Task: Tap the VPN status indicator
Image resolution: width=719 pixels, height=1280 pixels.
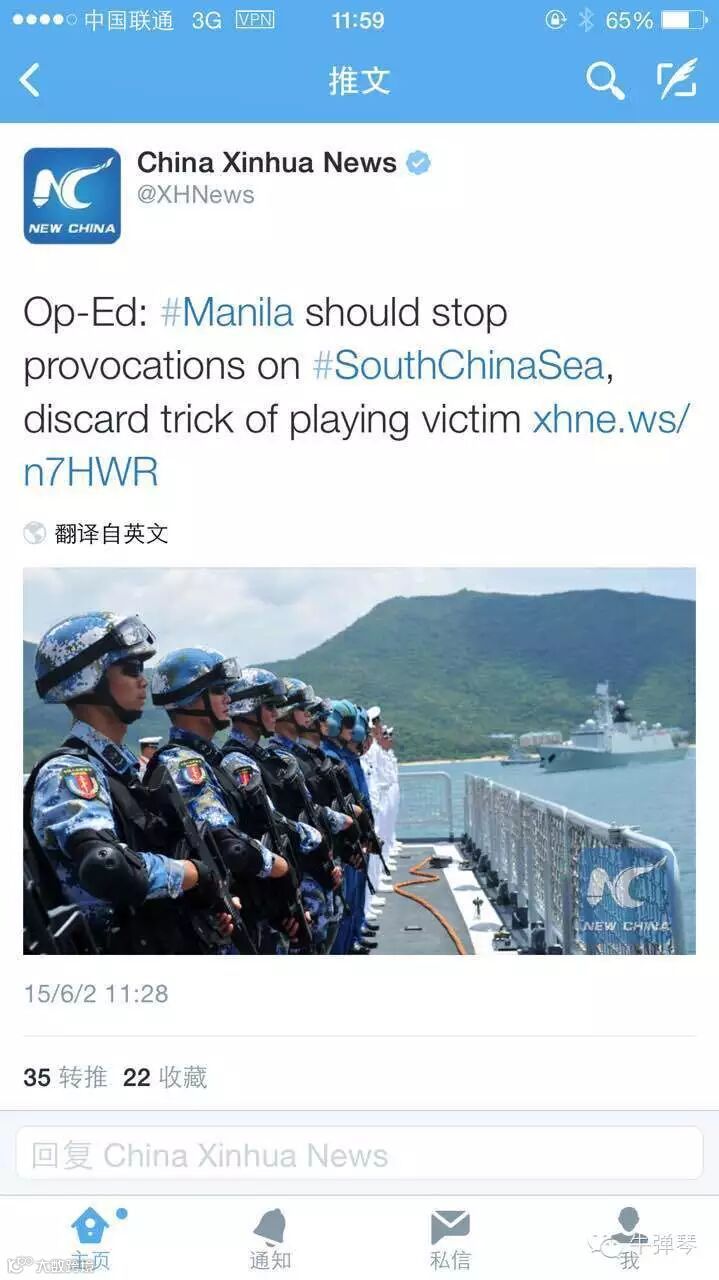Action: point(255,19)
